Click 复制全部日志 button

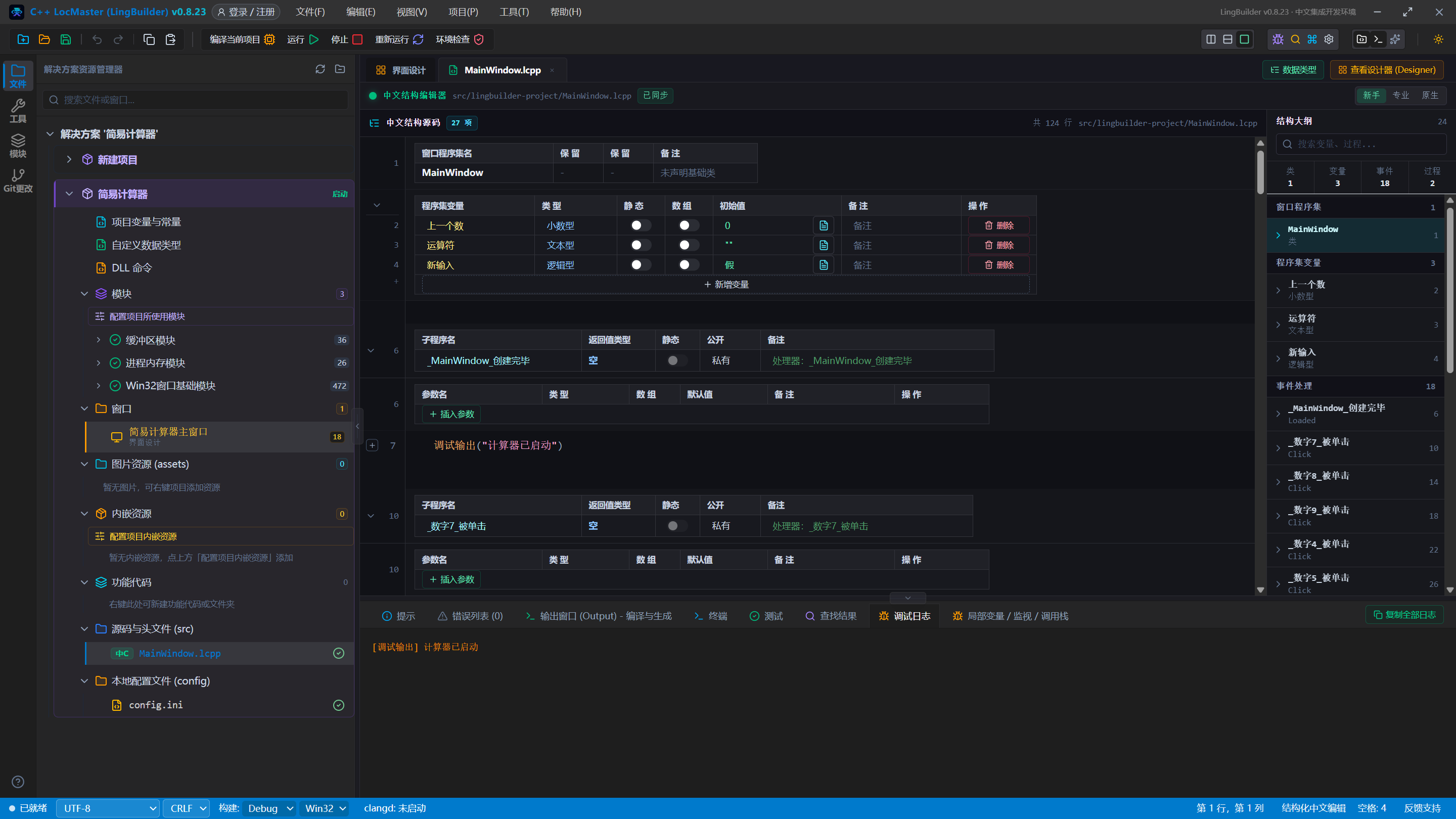tap(1404, 614)
